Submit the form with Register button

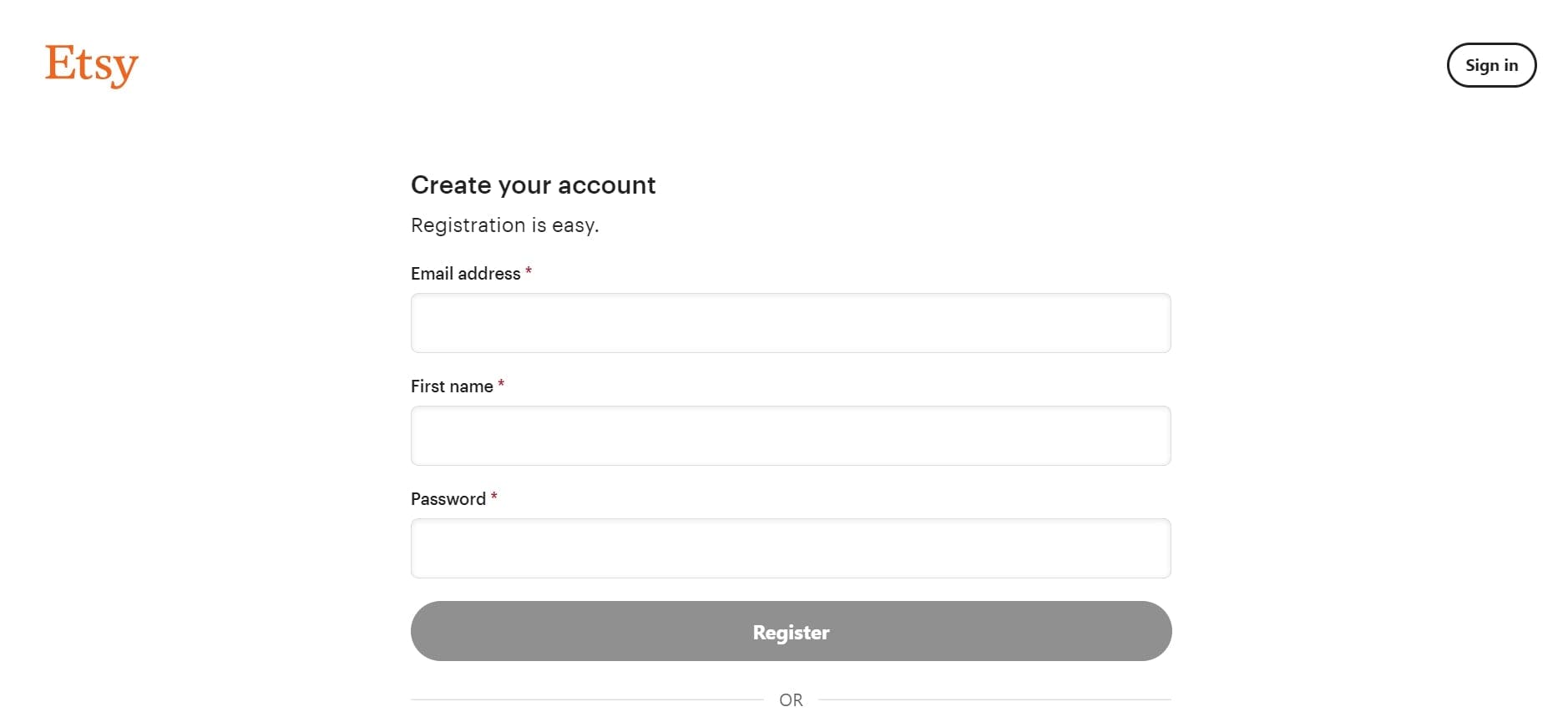[791, 631]
